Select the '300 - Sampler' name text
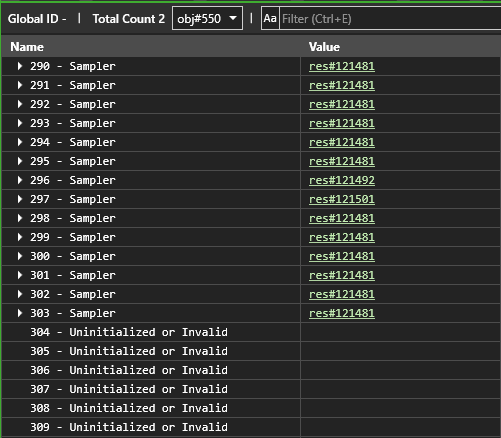Image resolution: width=501 pixels, height=438 pixels. [x=73, y=256]
